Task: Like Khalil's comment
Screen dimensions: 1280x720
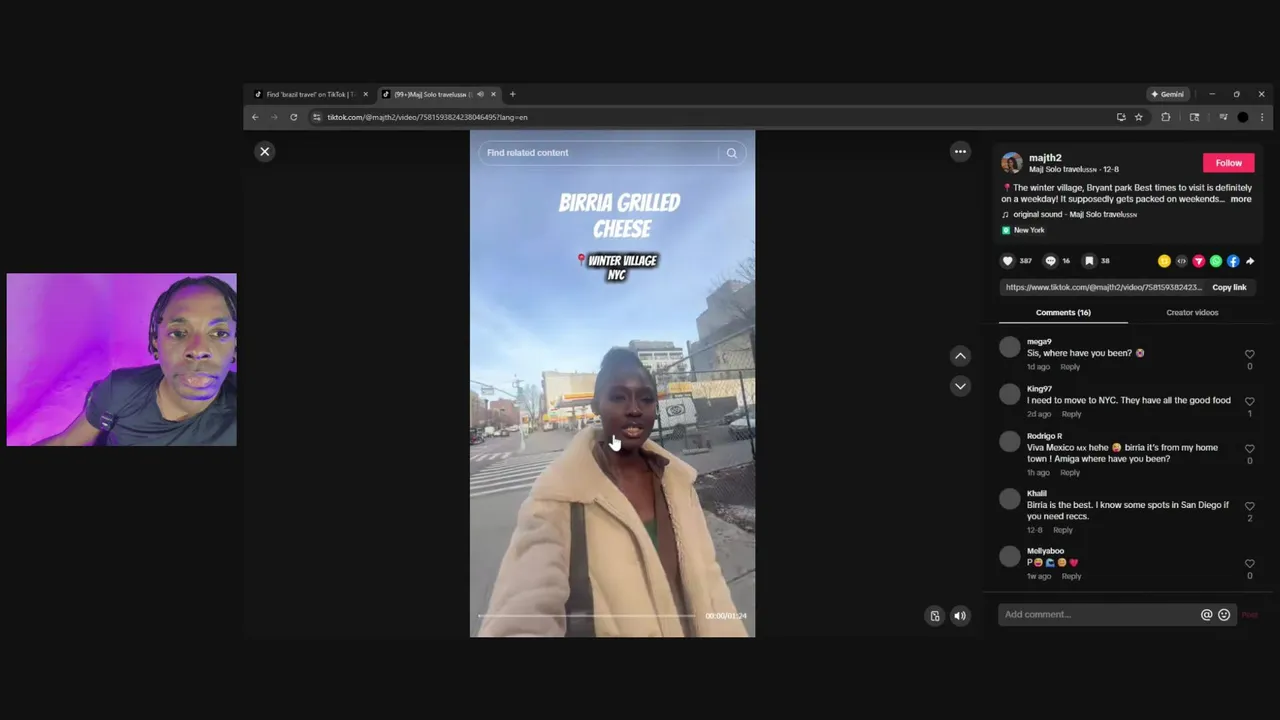Action: click(x=1249, y=506)
